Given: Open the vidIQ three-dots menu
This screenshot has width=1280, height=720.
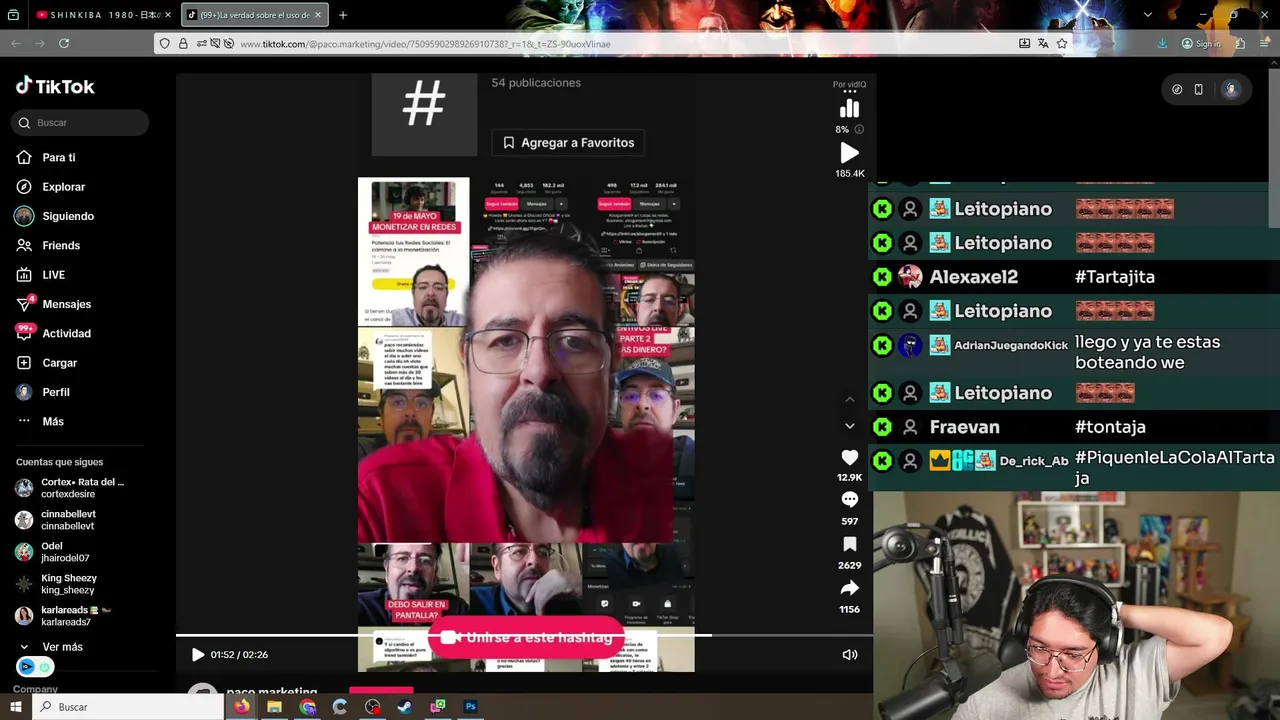Looking at the screenshot, I should click(x=850, y=91).
